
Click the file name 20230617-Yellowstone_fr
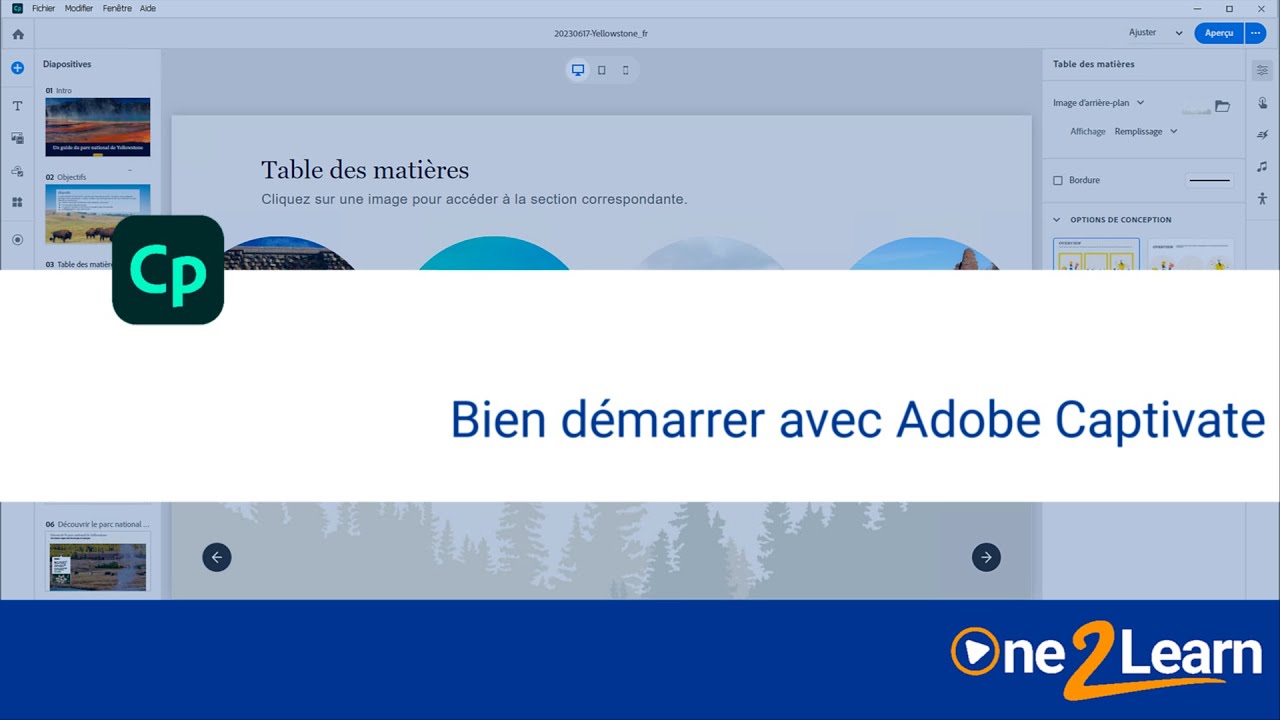[x=601, y=33]
